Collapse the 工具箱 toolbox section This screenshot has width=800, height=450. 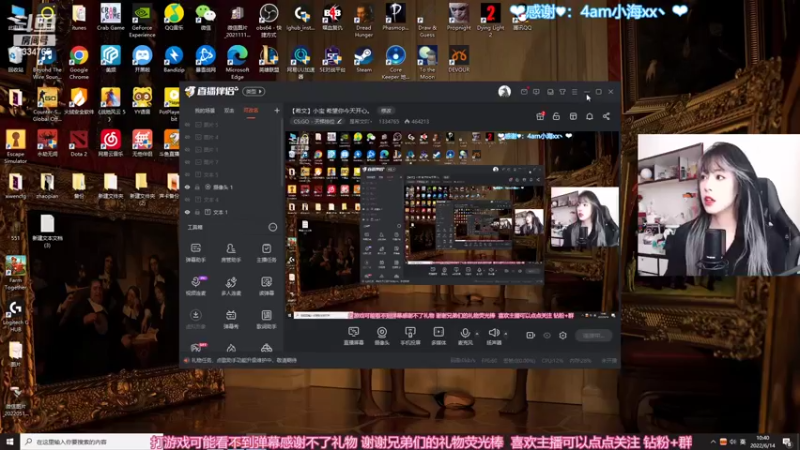(272, 227)
